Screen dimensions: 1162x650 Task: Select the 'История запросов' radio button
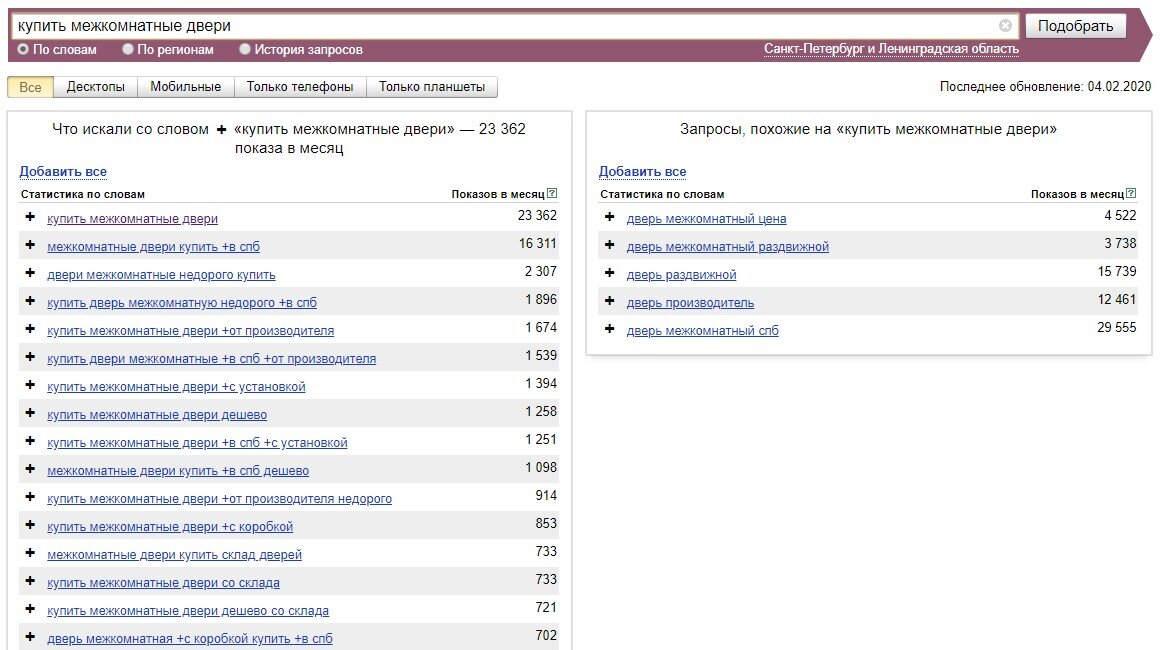[x=245, y=49]
